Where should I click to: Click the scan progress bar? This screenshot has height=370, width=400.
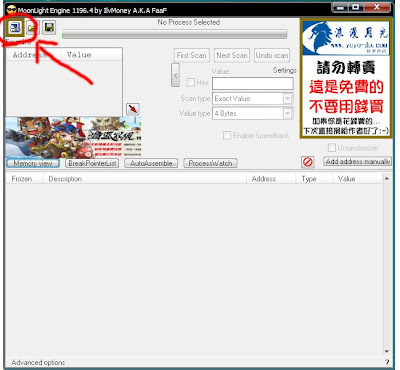click(174, 34)
